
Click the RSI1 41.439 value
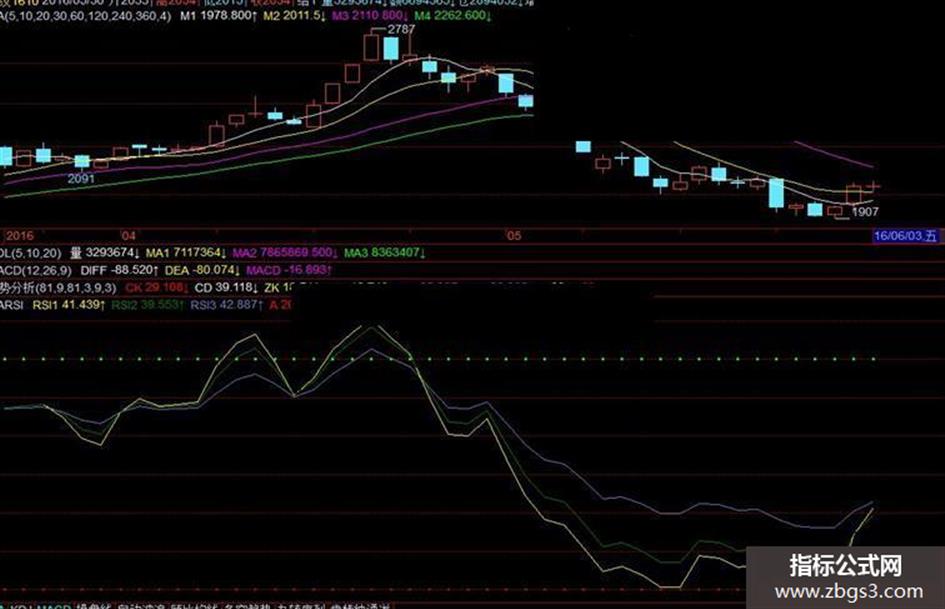click(x=69, y=305)
